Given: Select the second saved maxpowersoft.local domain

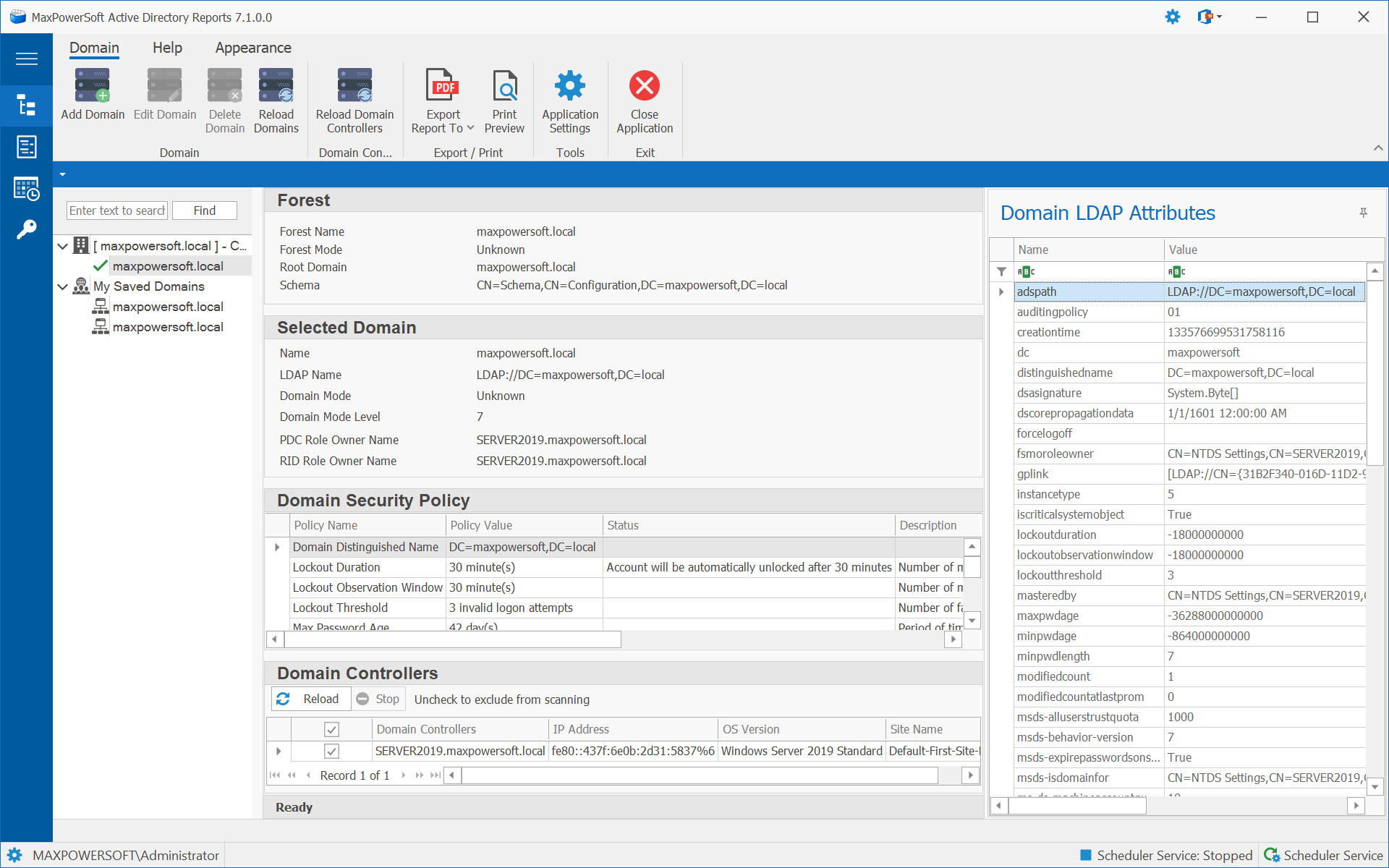Looking at the screenshot, I should [x=168, y=327].
